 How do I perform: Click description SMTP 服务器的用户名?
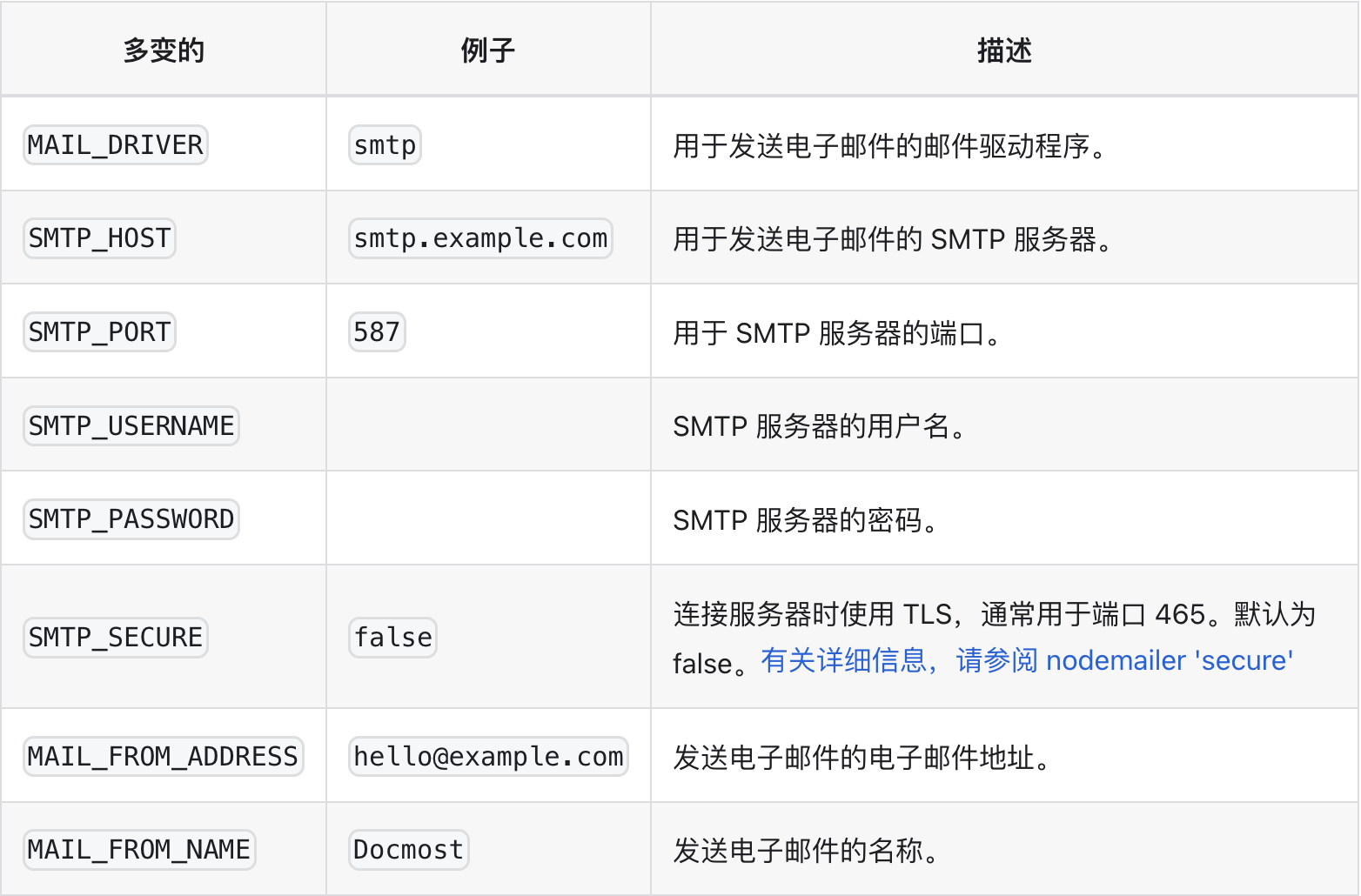(820, 426)
